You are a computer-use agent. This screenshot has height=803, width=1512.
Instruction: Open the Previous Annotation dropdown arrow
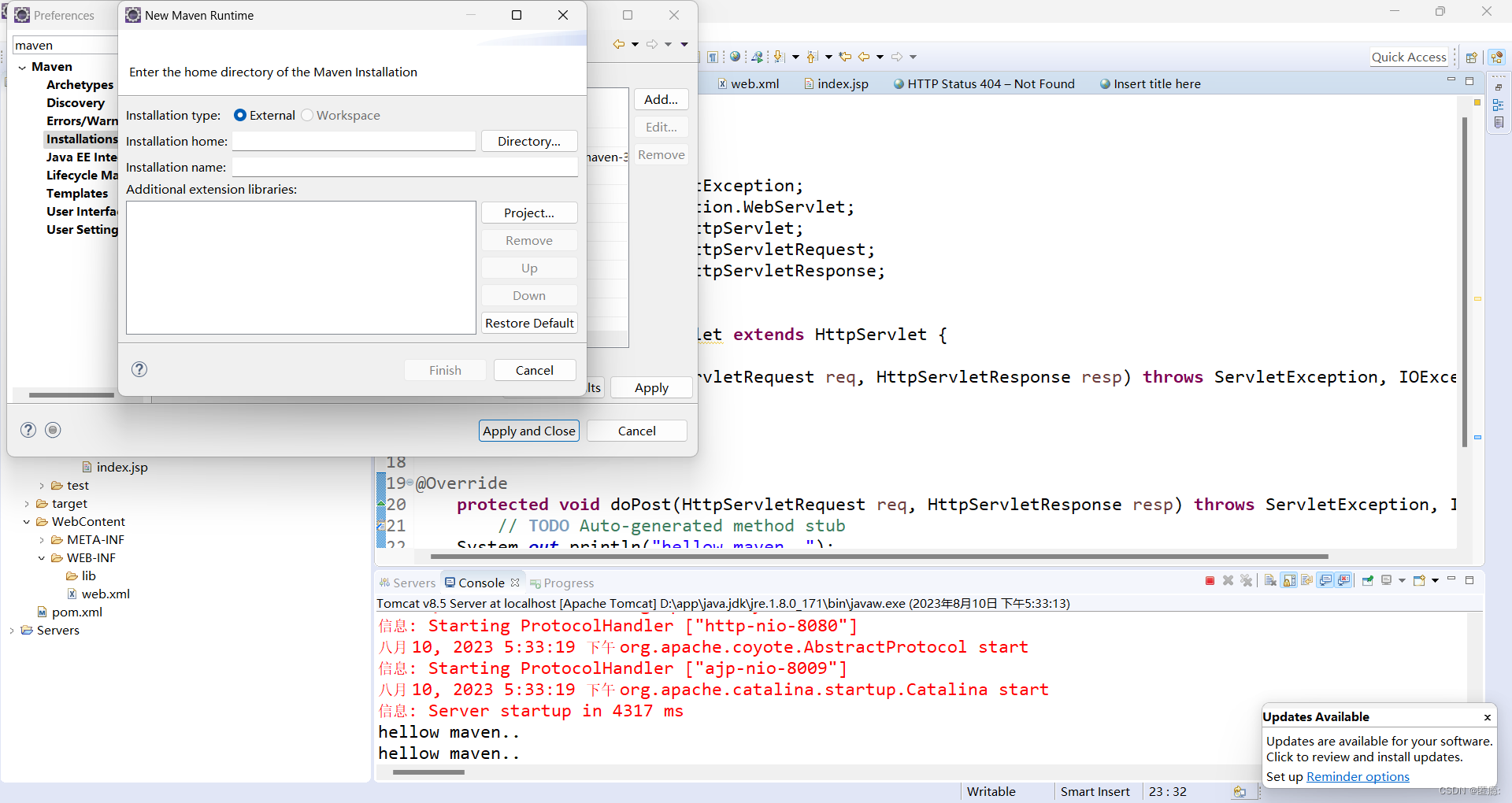point(828,57)
